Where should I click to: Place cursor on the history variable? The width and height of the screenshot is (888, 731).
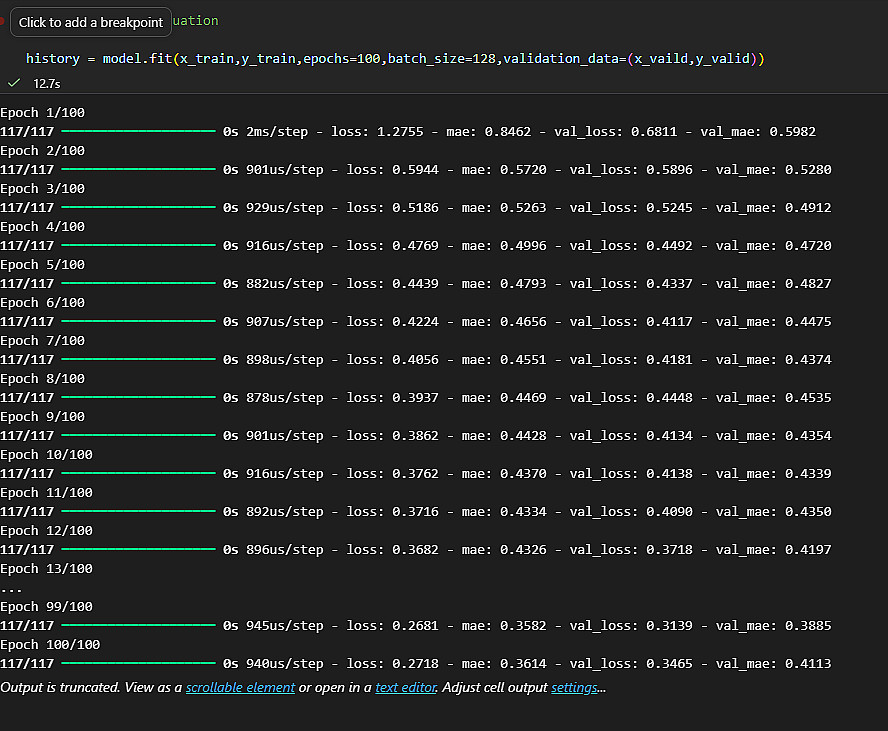53,59
